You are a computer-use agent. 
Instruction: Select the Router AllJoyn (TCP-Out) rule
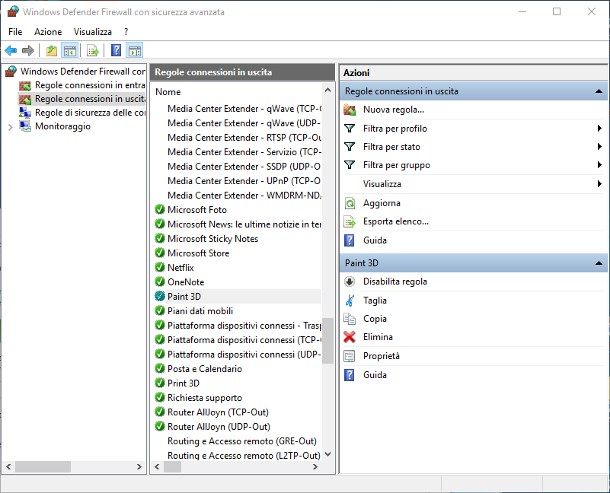pyautogui.click(x=218, y=412)
